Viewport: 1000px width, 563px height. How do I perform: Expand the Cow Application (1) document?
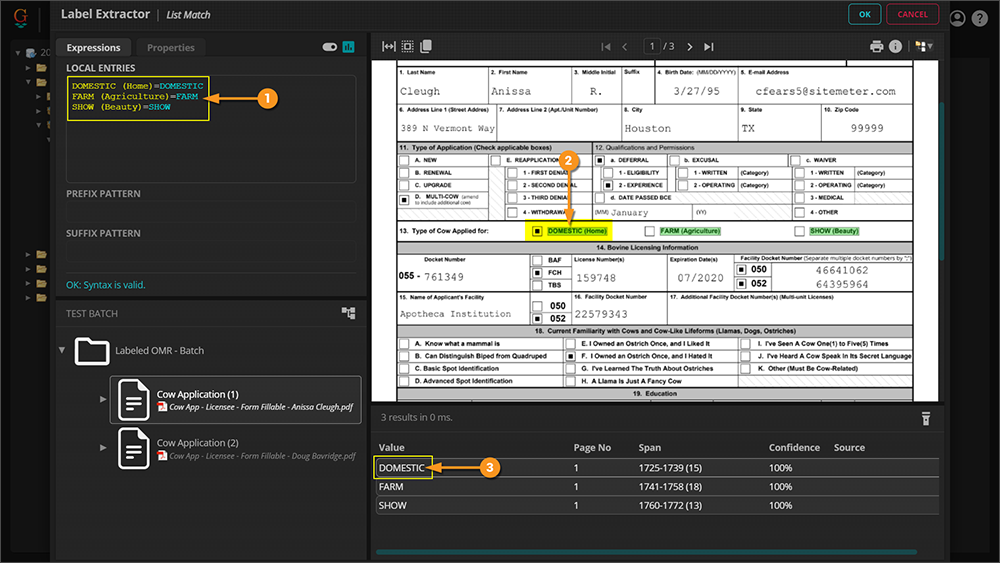pyautogui.click(x=102, y=400)
